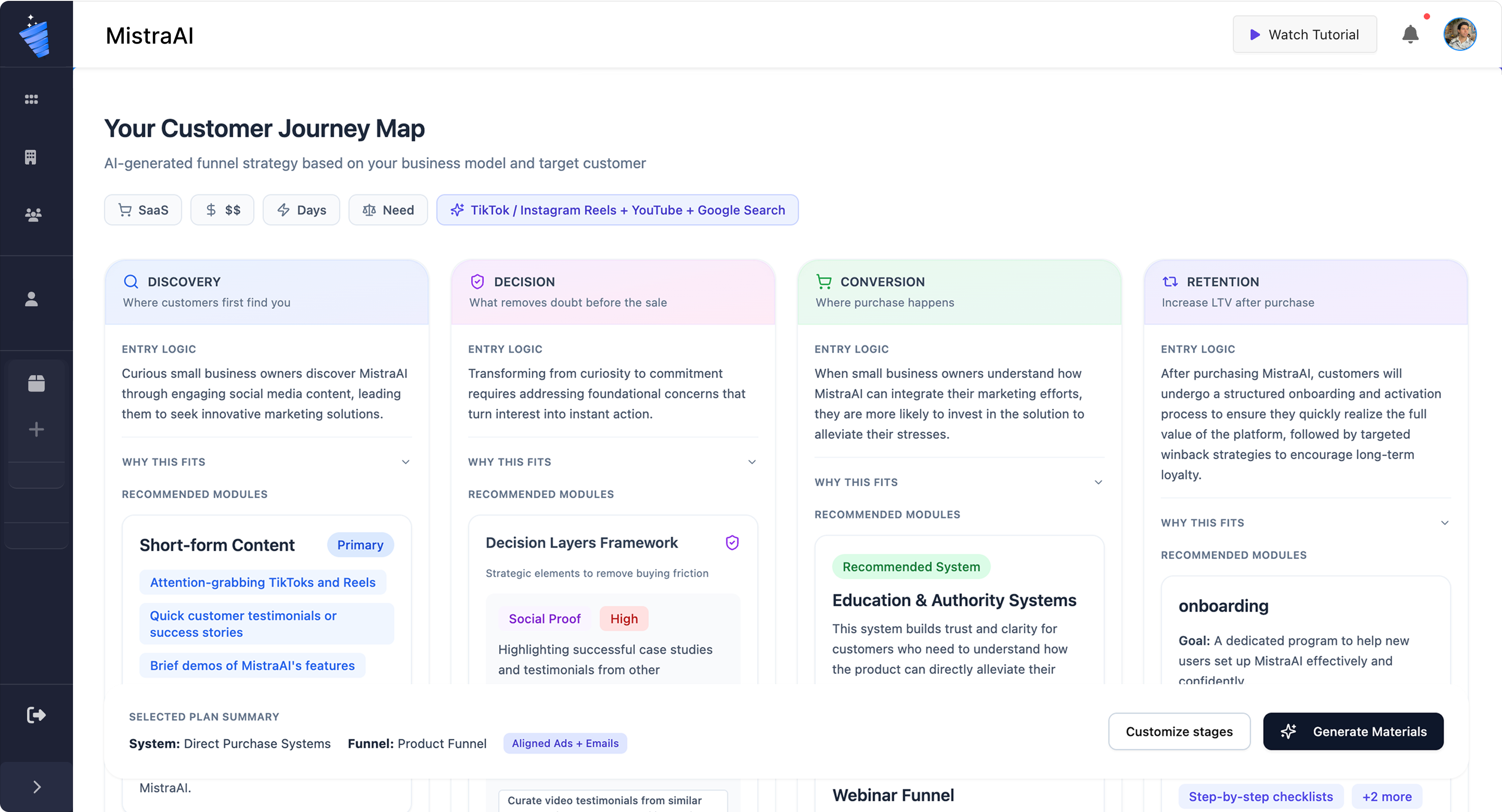Click the Watch Tutorial button
The image size is (1502, 812).
1304,35
